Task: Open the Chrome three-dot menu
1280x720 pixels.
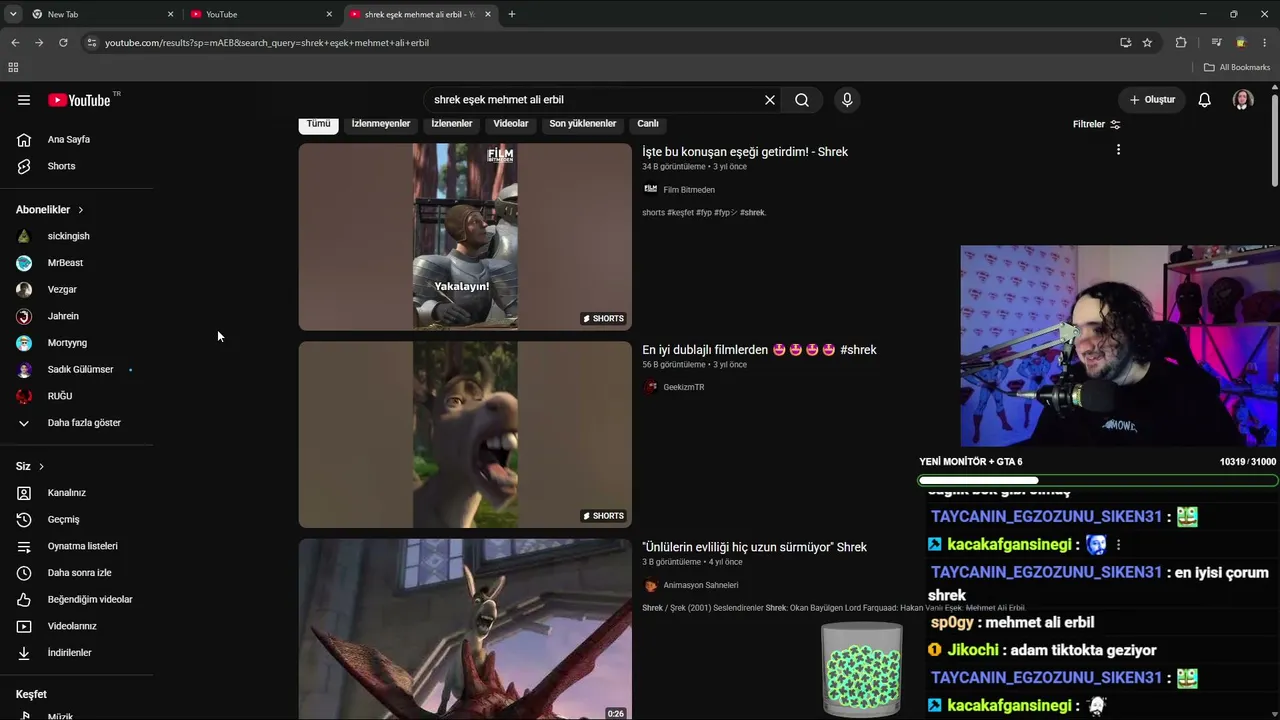Action: pyautogui.click(x=1265, y=43)
